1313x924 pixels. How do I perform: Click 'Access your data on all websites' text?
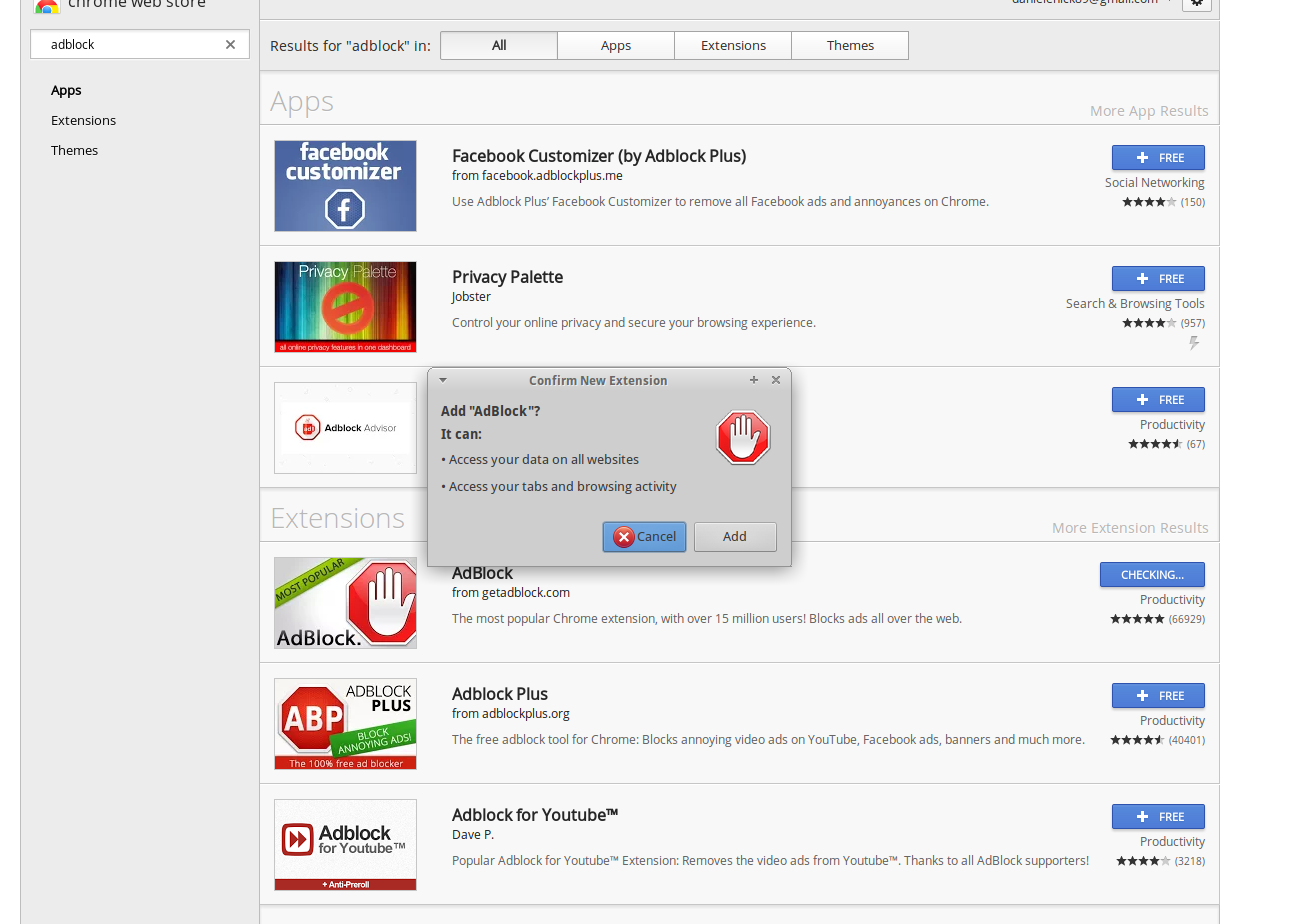click(544, 460)
